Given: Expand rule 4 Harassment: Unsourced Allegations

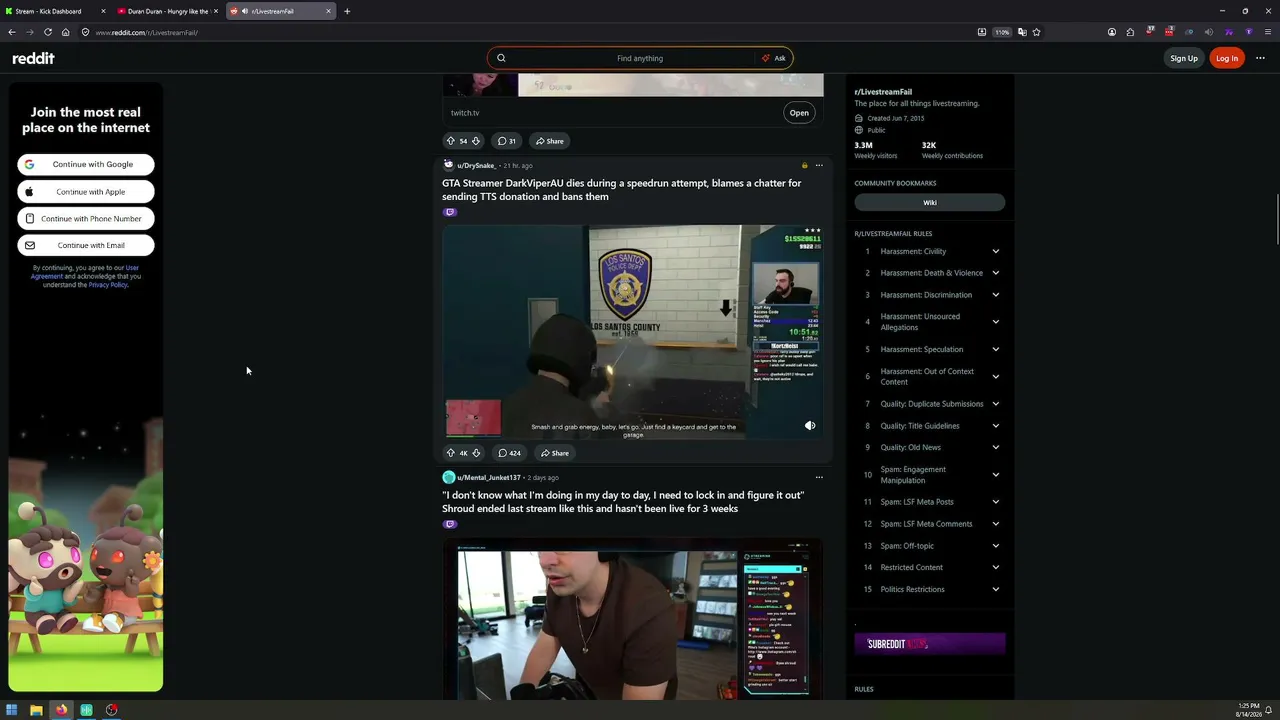Looking at the screenshot, I should tap(995, 322).
